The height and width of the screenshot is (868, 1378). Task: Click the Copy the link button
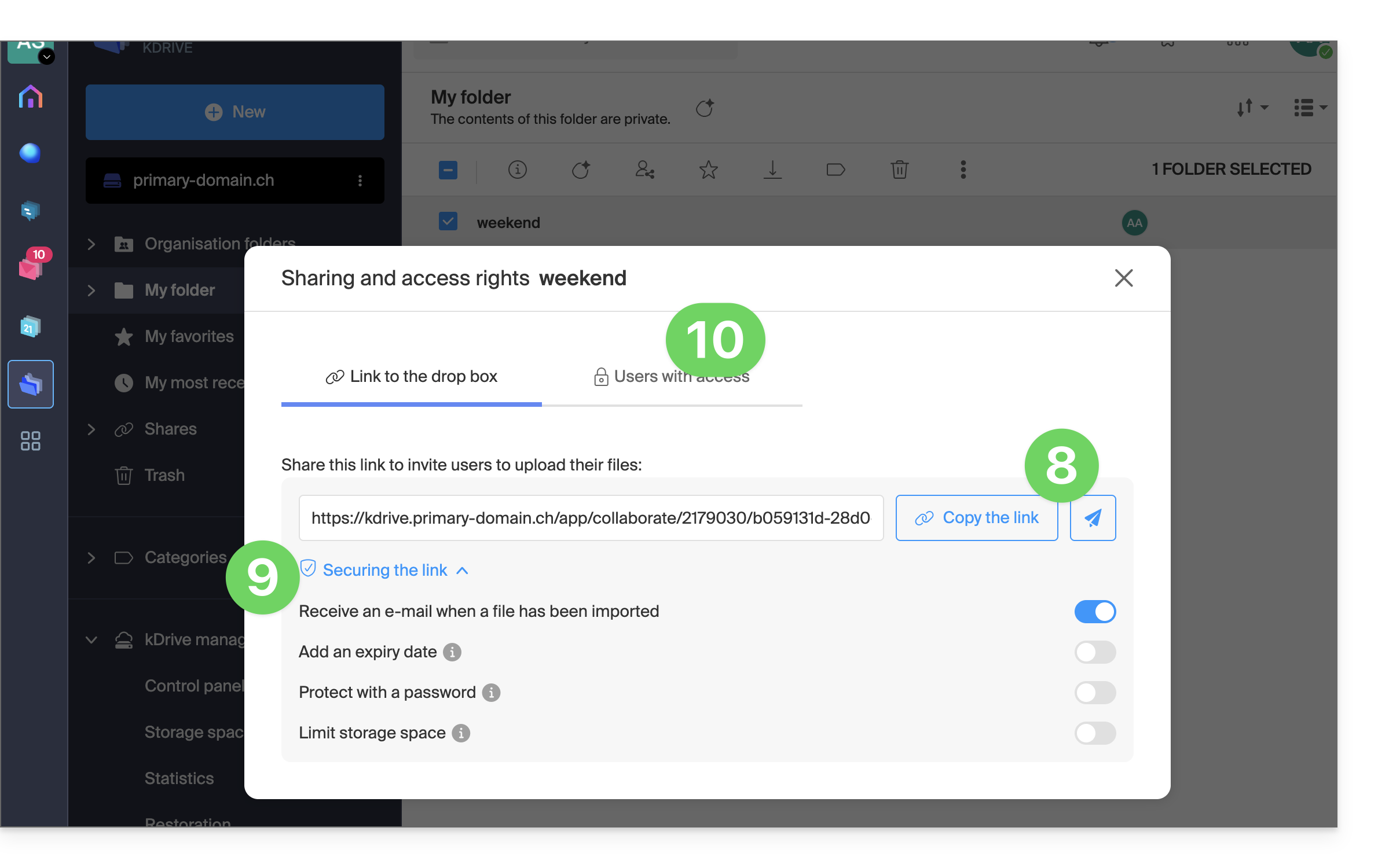[977, 518]
